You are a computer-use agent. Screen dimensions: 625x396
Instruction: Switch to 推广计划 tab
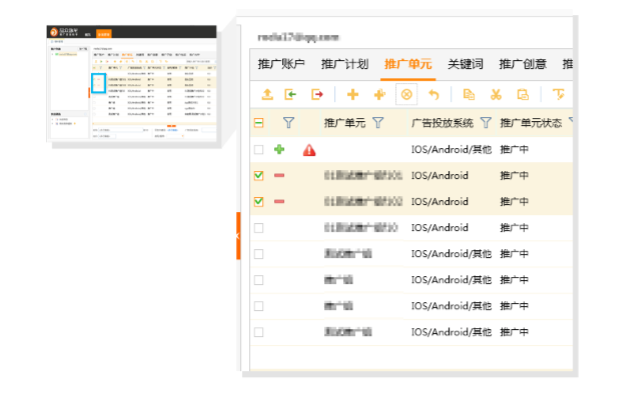coord(344,64)
